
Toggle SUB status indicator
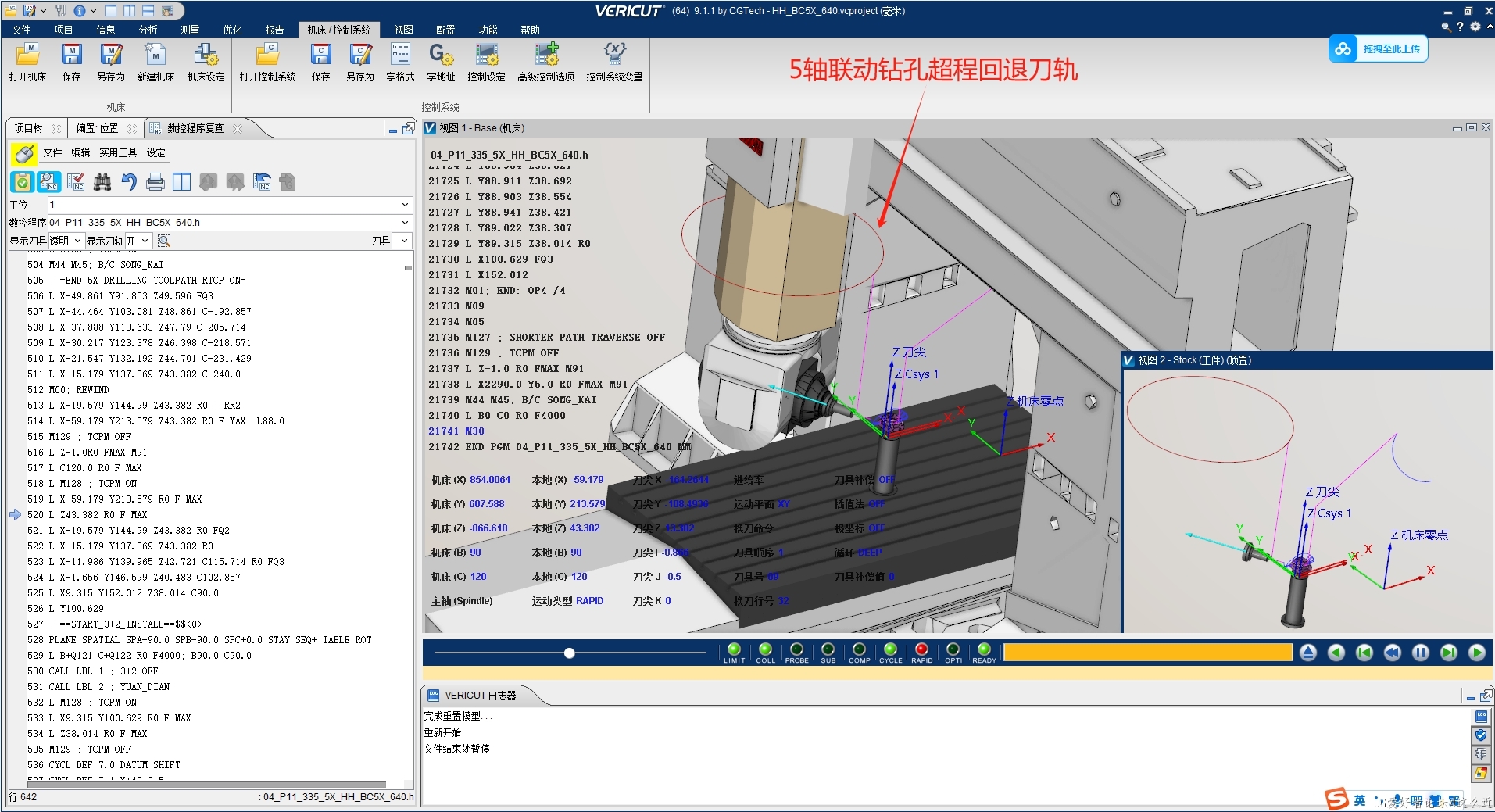(828, 653)
